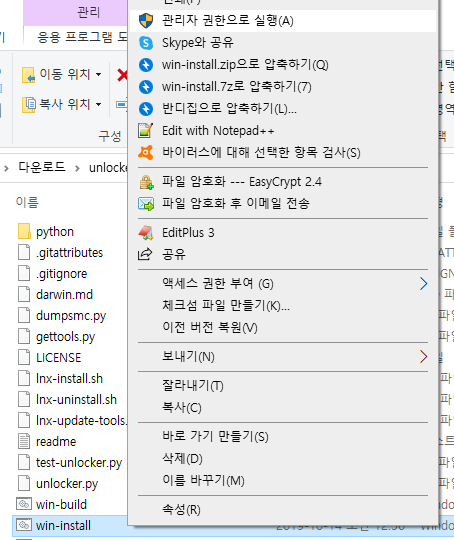454x540 pixels.
Task: Select lnx-install.sh file
Action: coord(61,379)
